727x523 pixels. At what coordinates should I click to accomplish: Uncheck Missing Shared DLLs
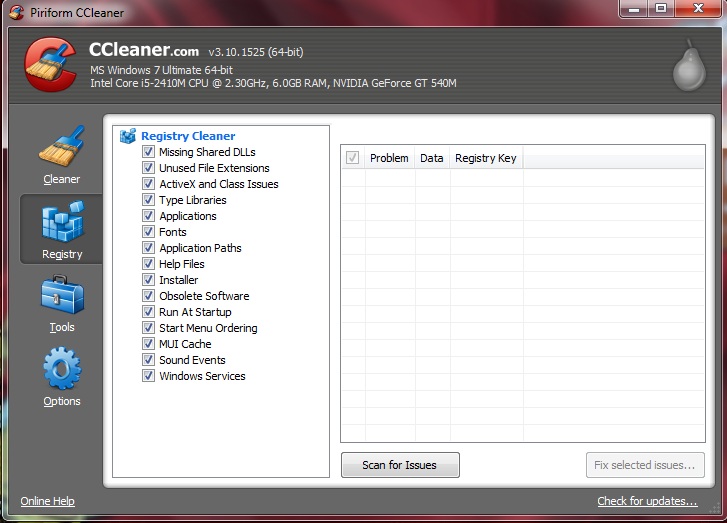148,152
